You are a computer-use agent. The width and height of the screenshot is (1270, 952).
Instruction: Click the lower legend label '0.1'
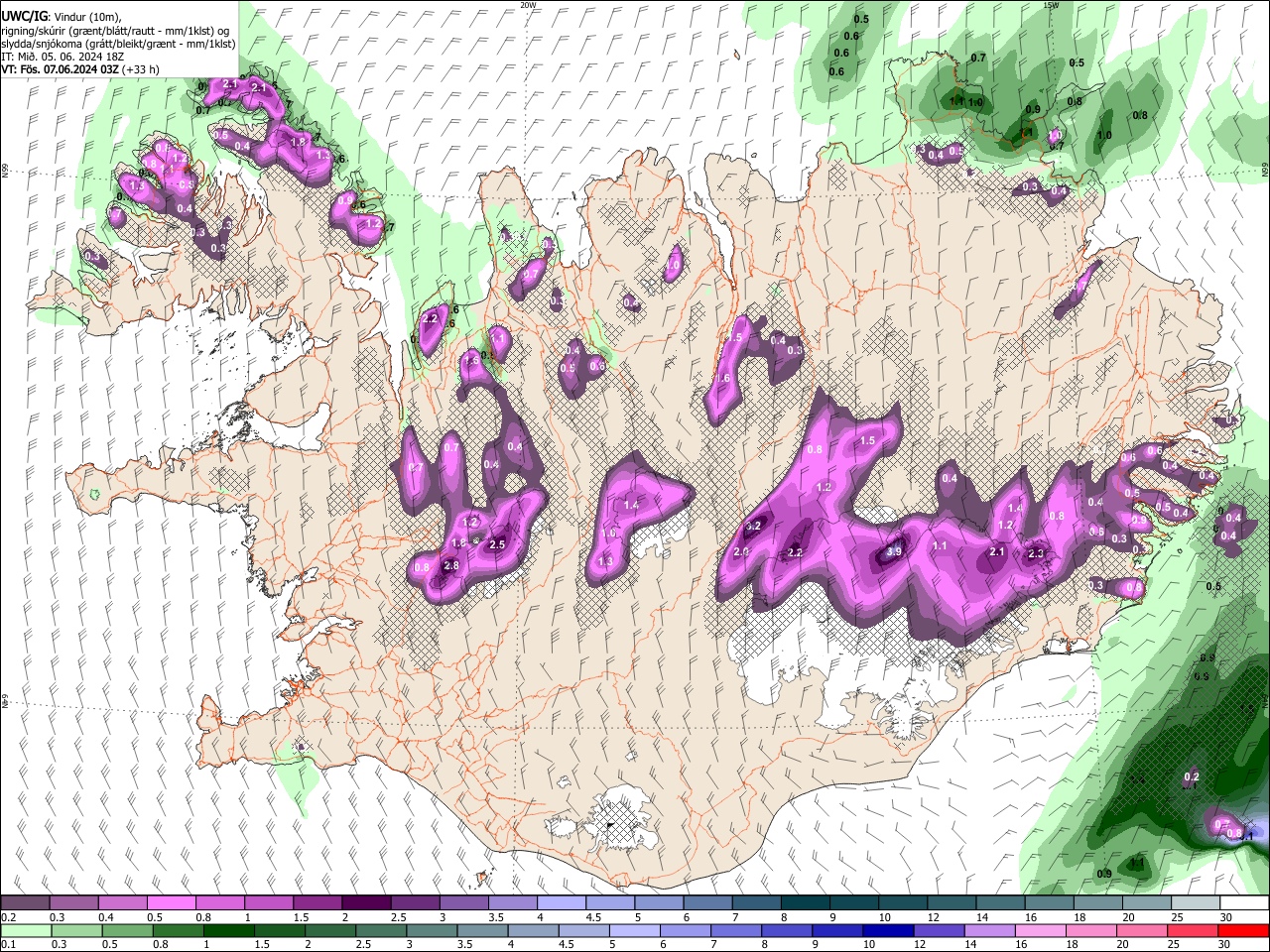click(x=8, y=944)
